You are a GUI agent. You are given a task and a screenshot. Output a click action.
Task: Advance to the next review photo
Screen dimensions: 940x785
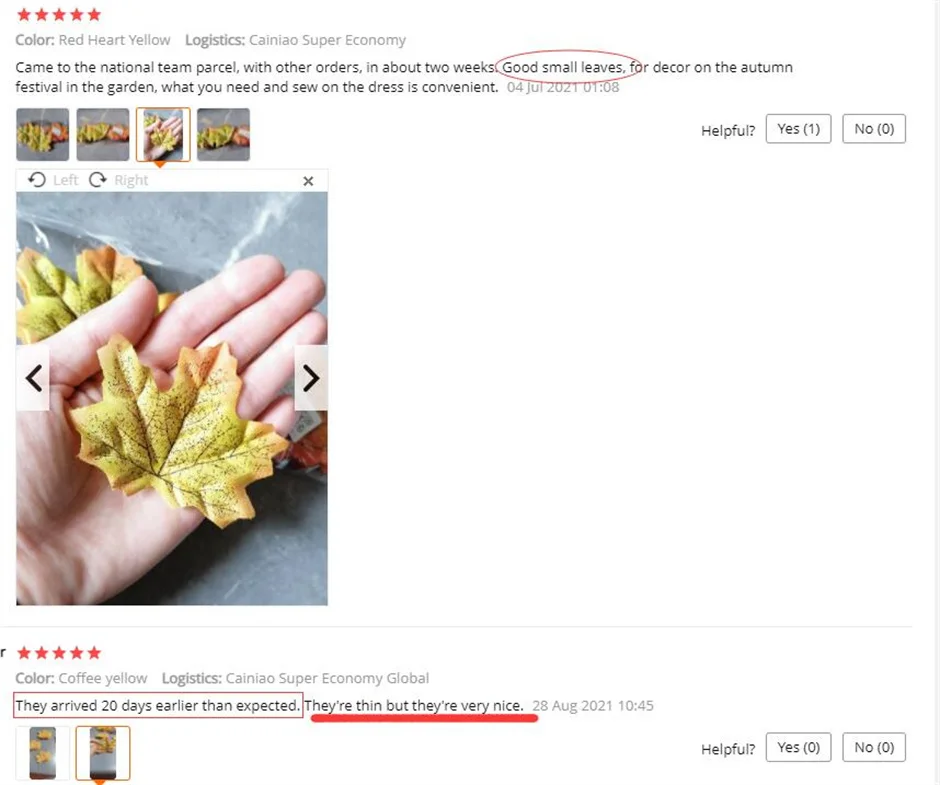311,378
